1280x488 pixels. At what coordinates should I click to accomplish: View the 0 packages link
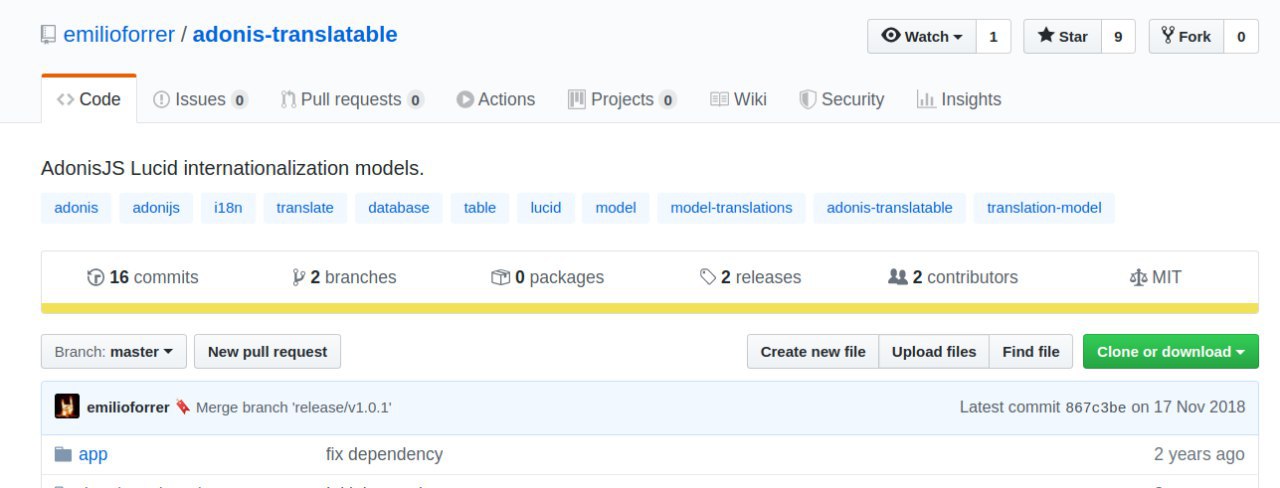(x=548, y=277)
